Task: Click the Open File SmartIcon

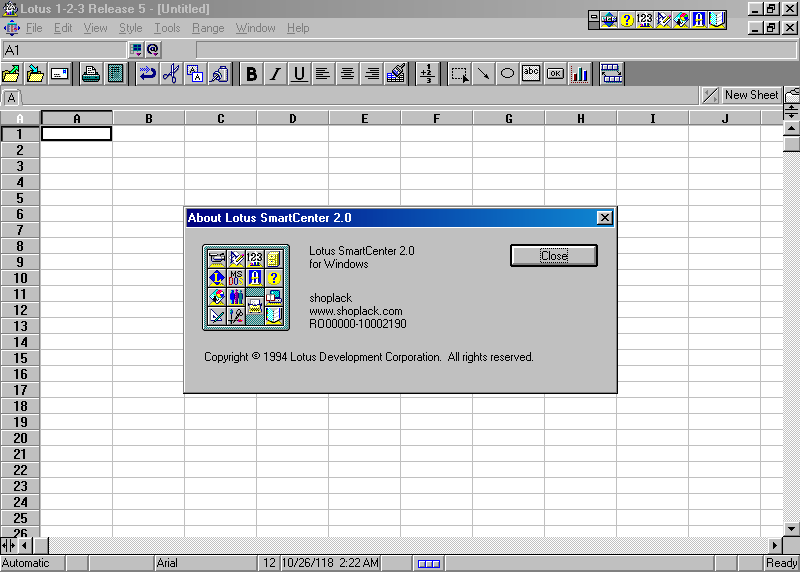Action: [x=11, y=74]
